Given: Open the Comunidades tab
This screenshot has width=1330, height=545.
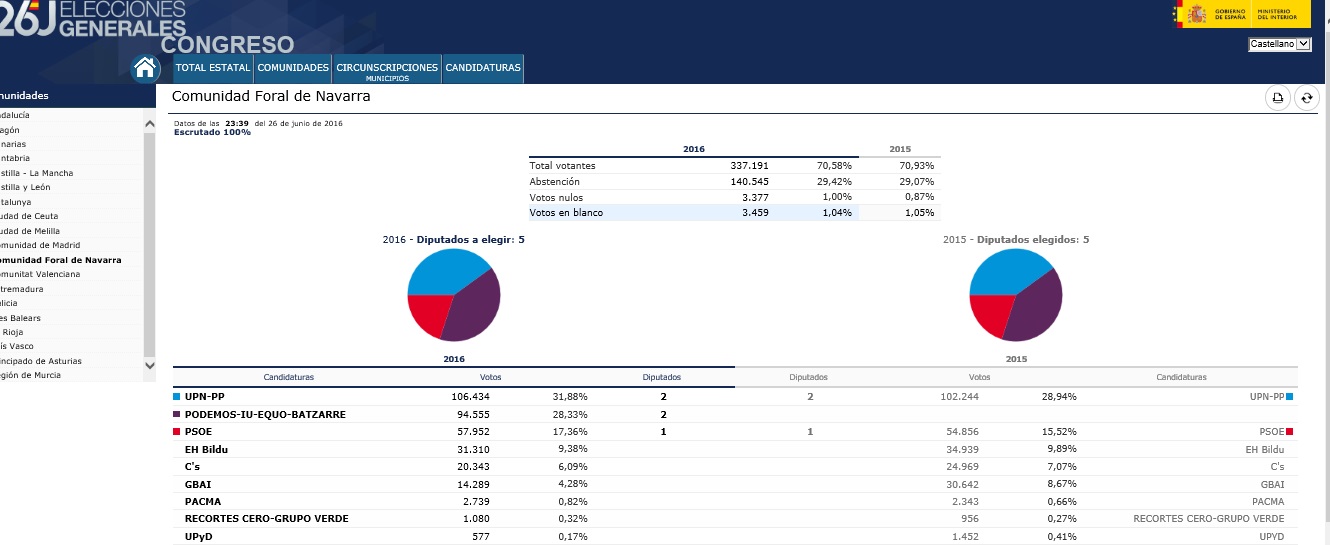Looking at the screenshot, I should point(293,68).
